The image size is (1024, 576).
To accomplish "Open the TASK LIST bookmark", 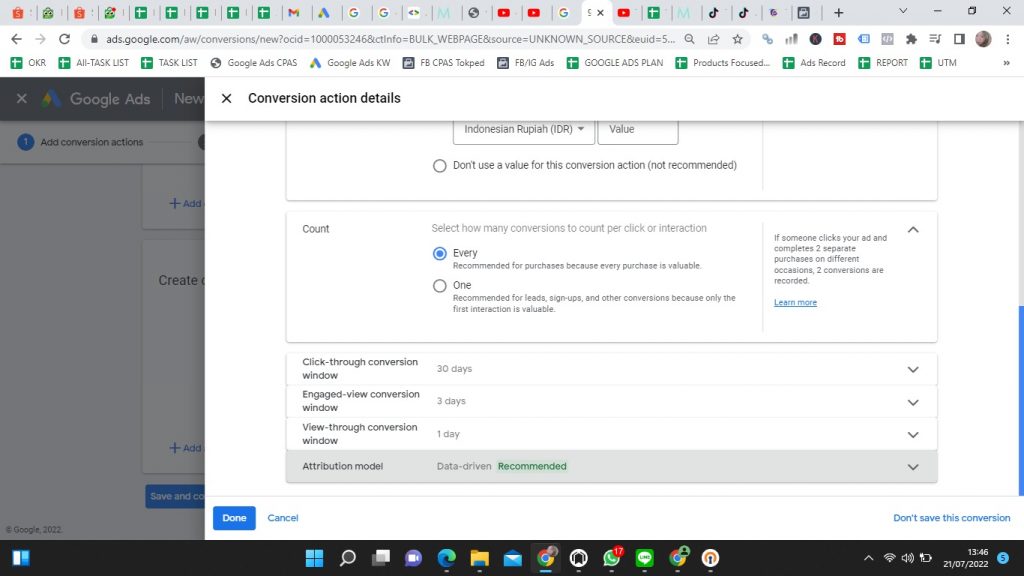I will point(169,63).
